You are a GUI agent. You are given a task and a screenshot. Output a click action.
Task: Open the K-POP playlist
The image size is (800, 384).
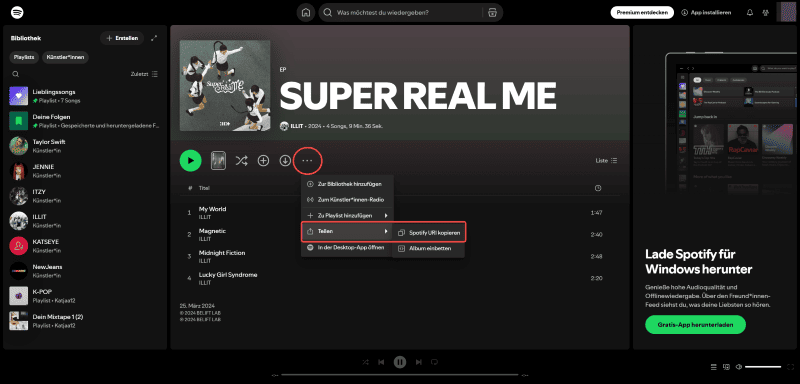coord(85,296)
